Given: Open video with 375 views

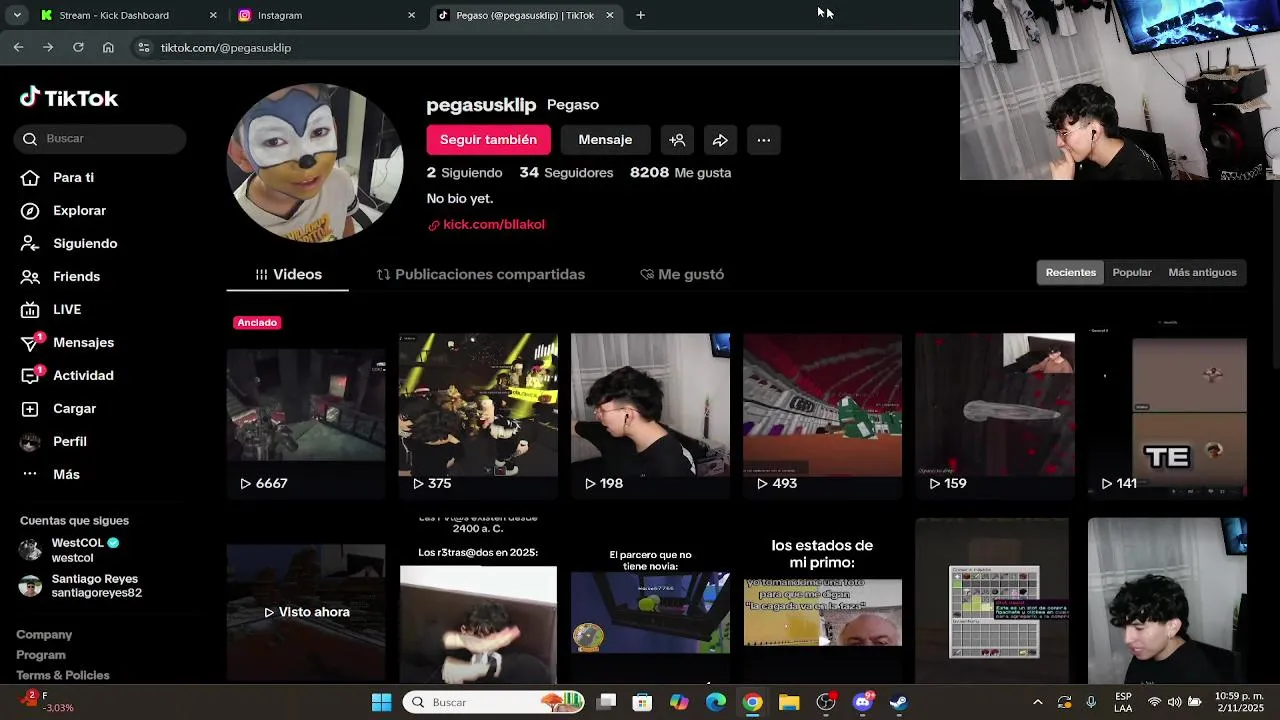Looking at the screenshot, I should [478, 406].
